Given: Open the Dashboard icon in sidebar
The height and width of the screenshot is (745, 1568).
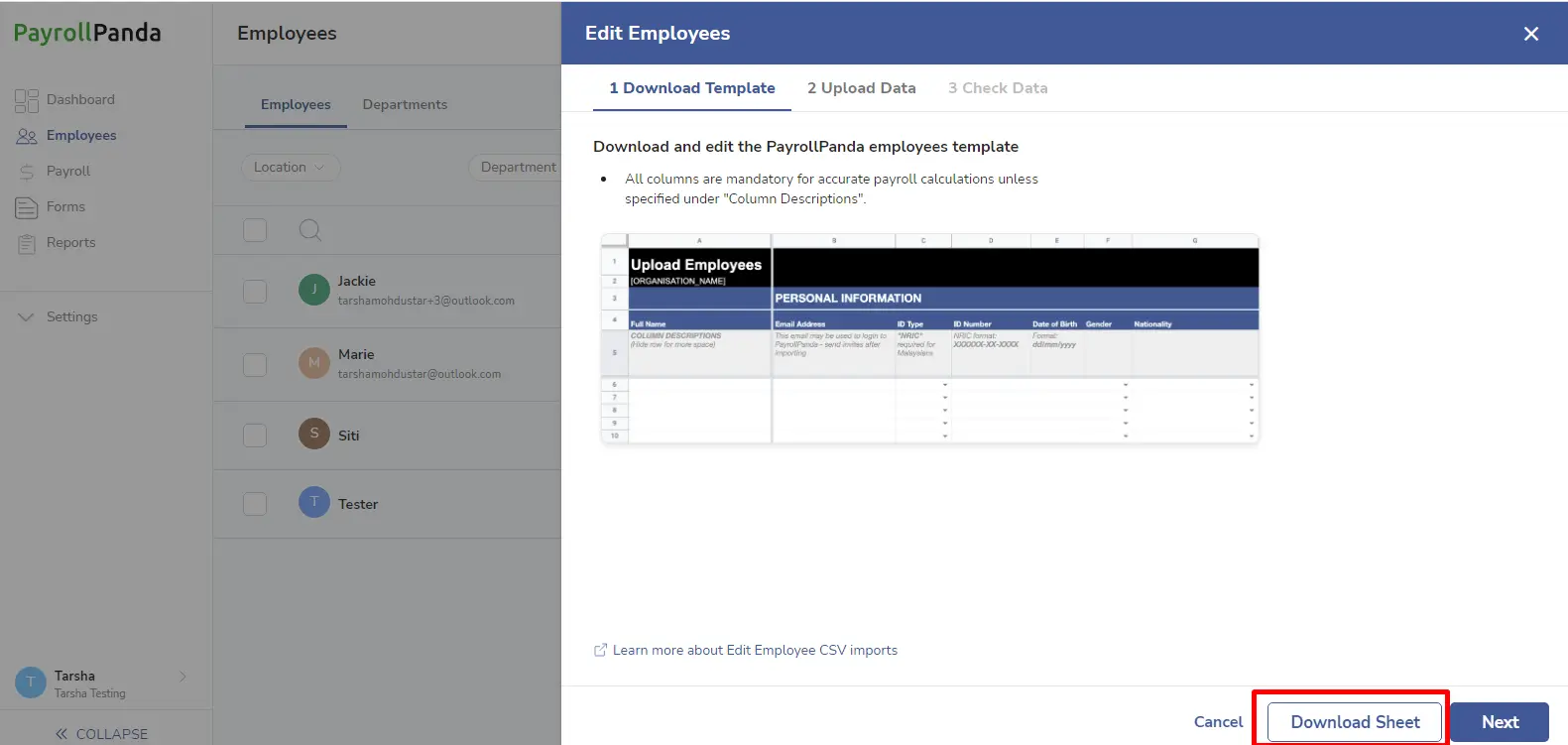Looking at the screenshot, I should point(27,100).
